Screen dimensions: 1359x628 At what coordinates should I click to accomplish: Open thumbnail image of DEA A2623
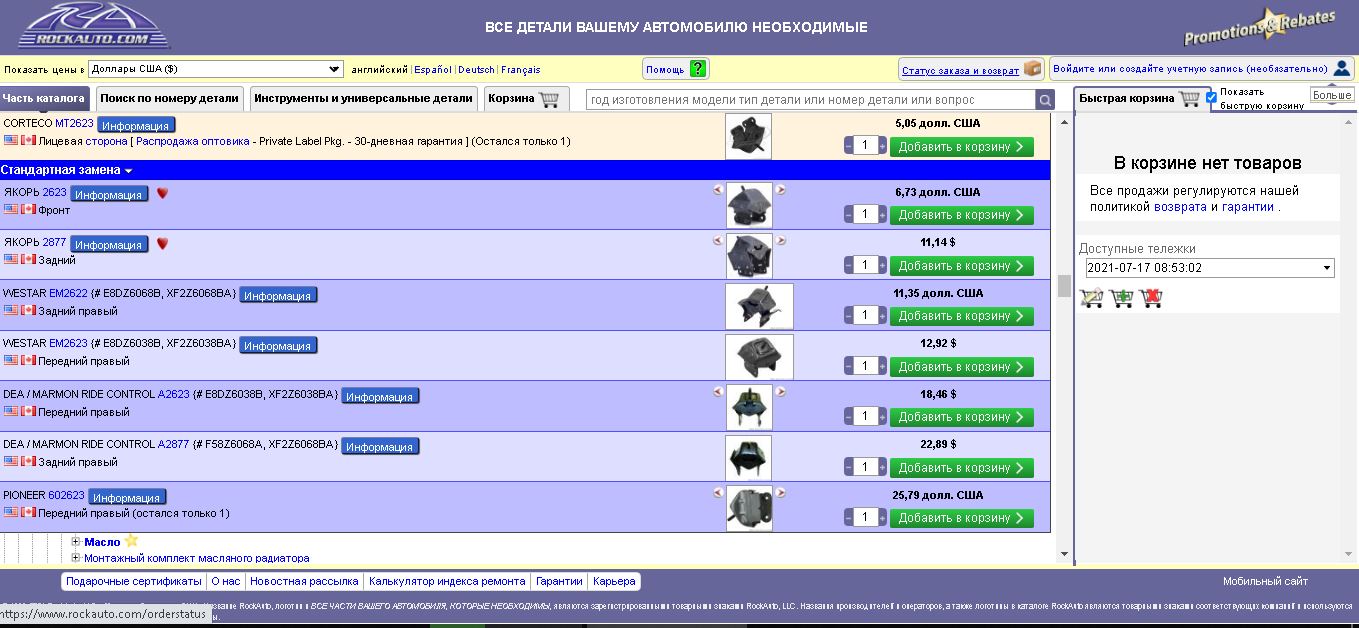pyautogui.click(x=749, y=407)
